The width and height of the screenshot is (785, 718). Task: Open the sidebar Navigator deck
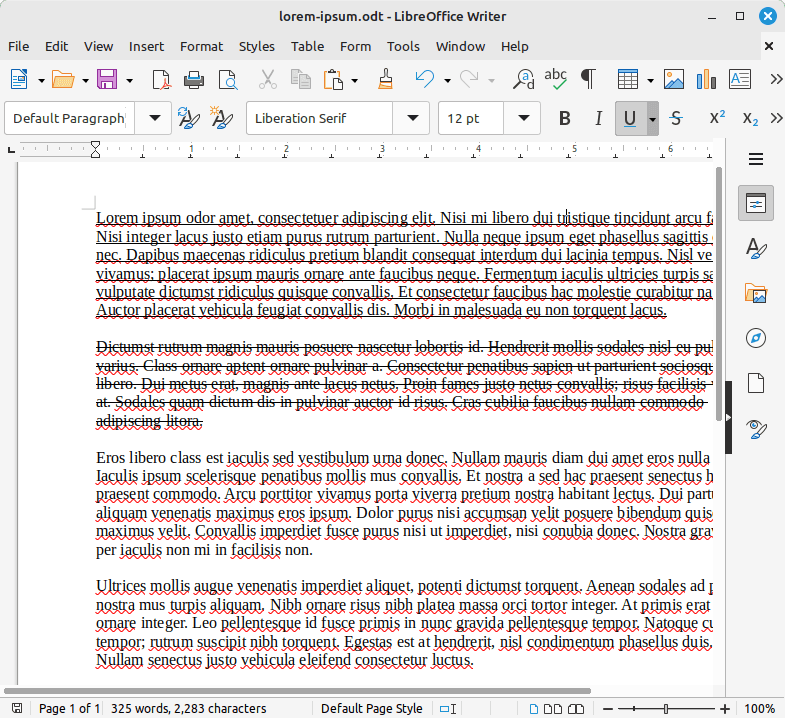(755, 338)
